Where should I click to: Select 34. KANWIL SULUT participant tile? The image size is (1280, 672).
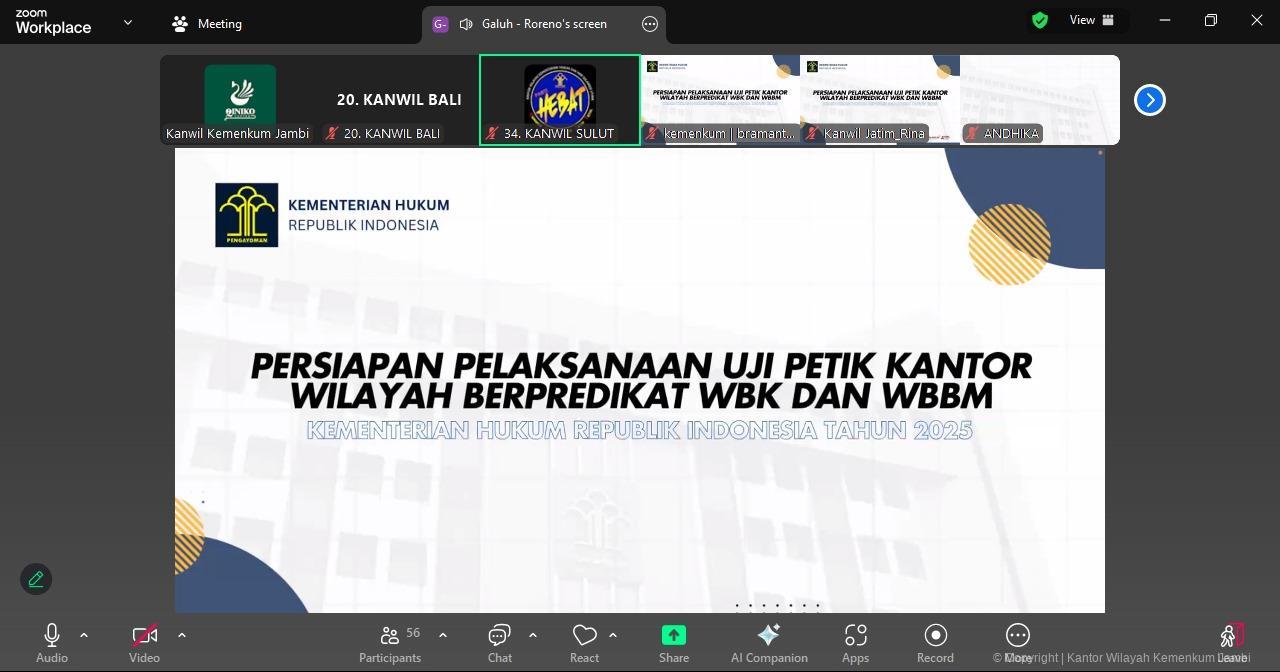(560, 100)
